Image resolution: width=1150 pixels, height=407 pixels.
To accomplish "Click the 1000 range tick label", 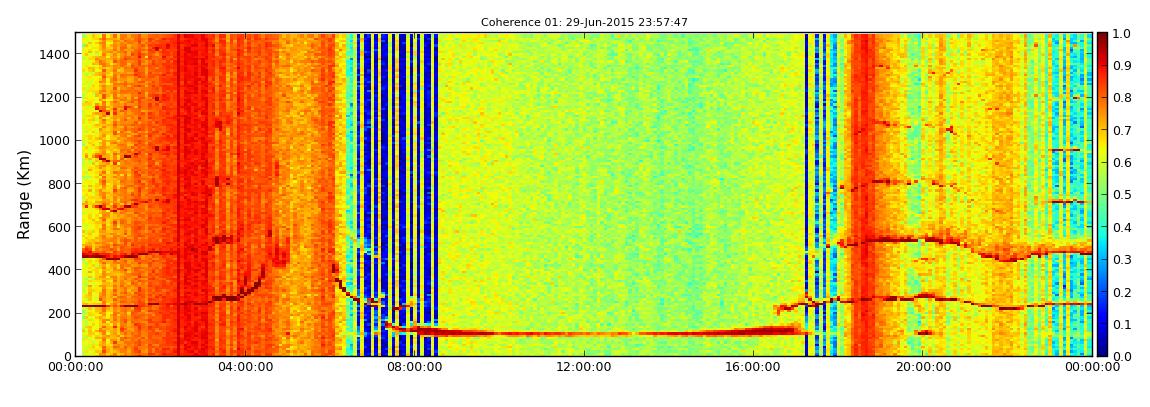I will click(56, 141).
